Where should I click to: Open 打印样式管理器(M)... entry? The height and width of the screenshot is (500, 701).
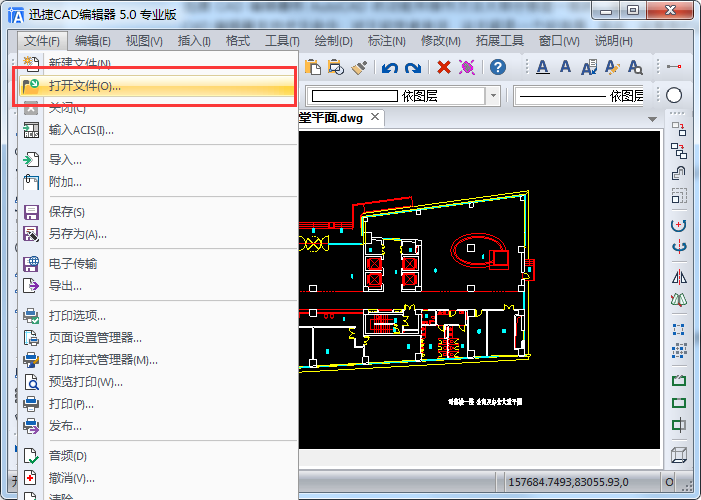point(157,360)
